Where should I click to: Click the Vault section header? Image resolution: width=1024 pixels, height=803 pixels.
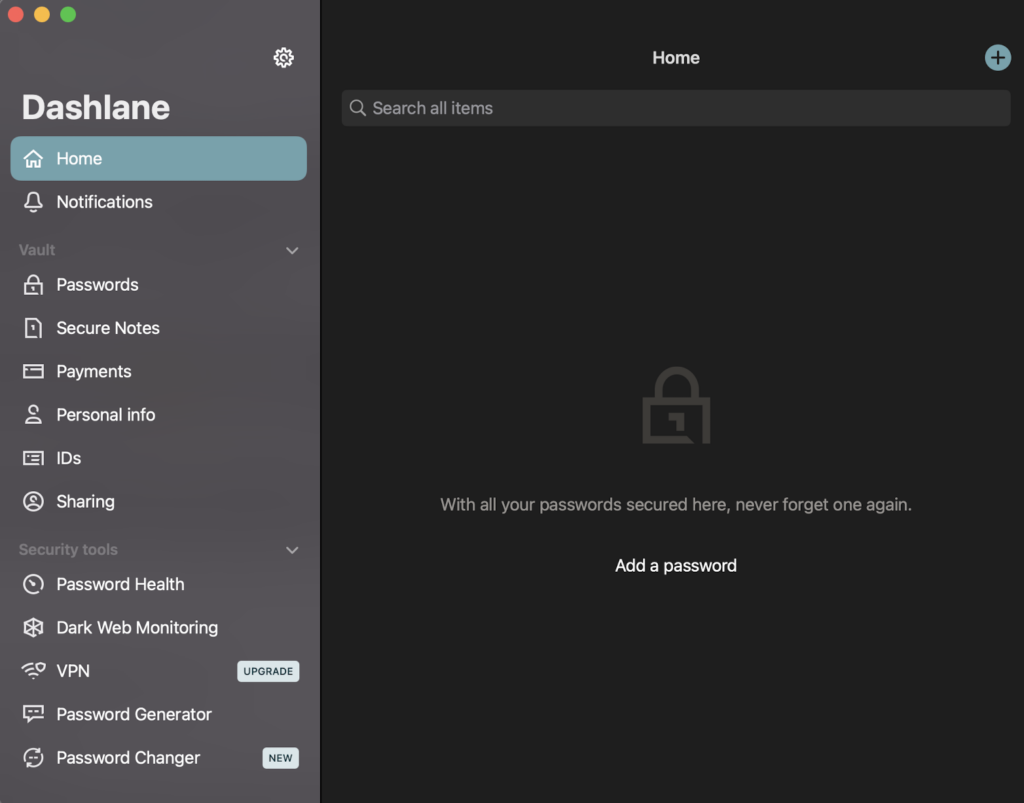coord(37,250)
